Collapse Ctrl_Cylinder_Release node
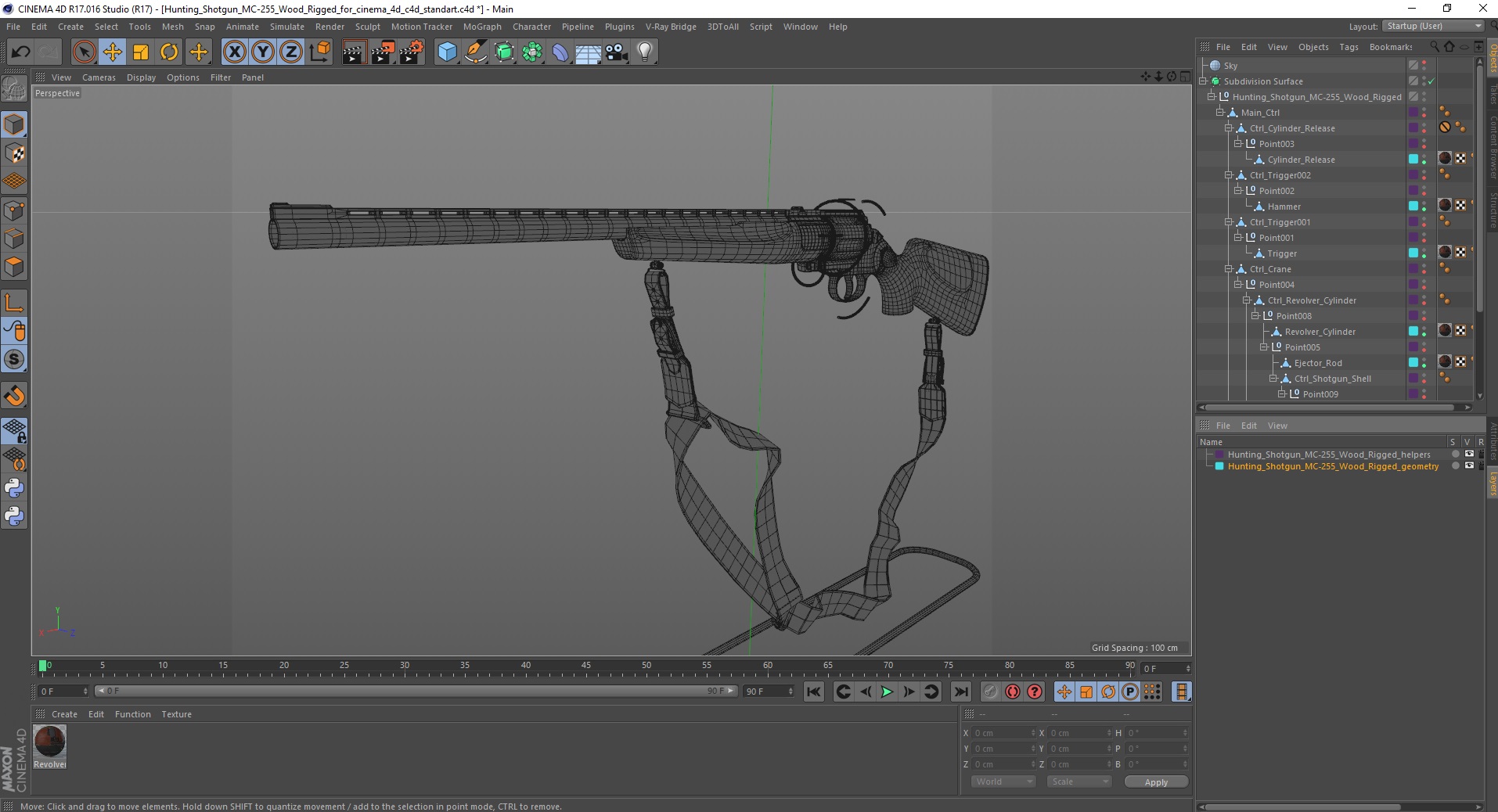The image size is (1498, 812). pos(1228,128)
